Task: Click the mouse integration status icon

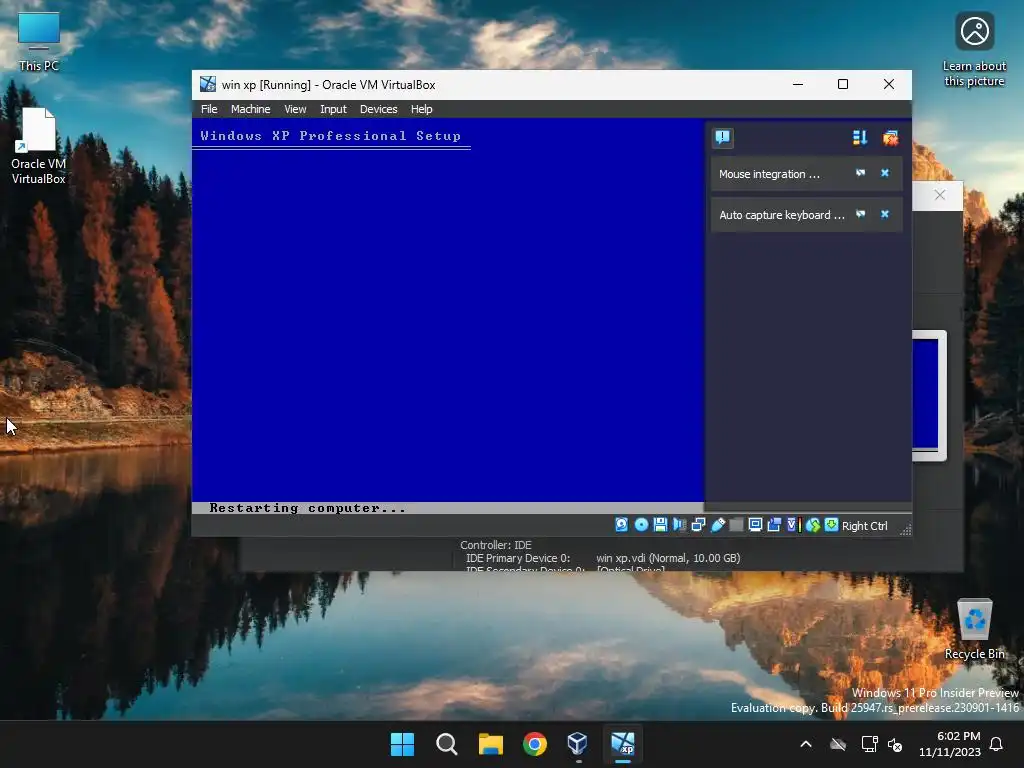Action: [812, 525]
